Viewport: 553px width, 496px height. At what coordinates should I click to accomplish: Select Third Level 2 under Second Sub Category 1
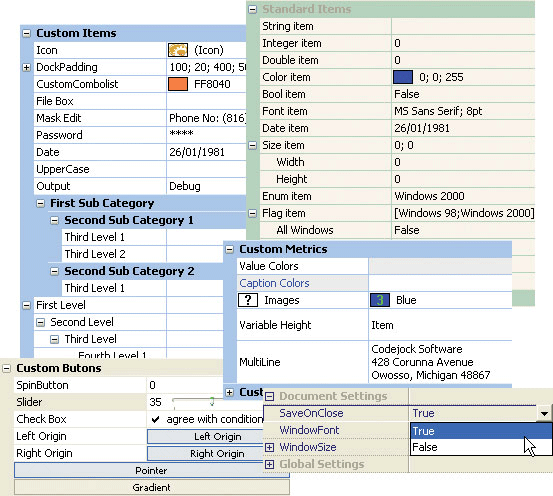coord(142,254)
